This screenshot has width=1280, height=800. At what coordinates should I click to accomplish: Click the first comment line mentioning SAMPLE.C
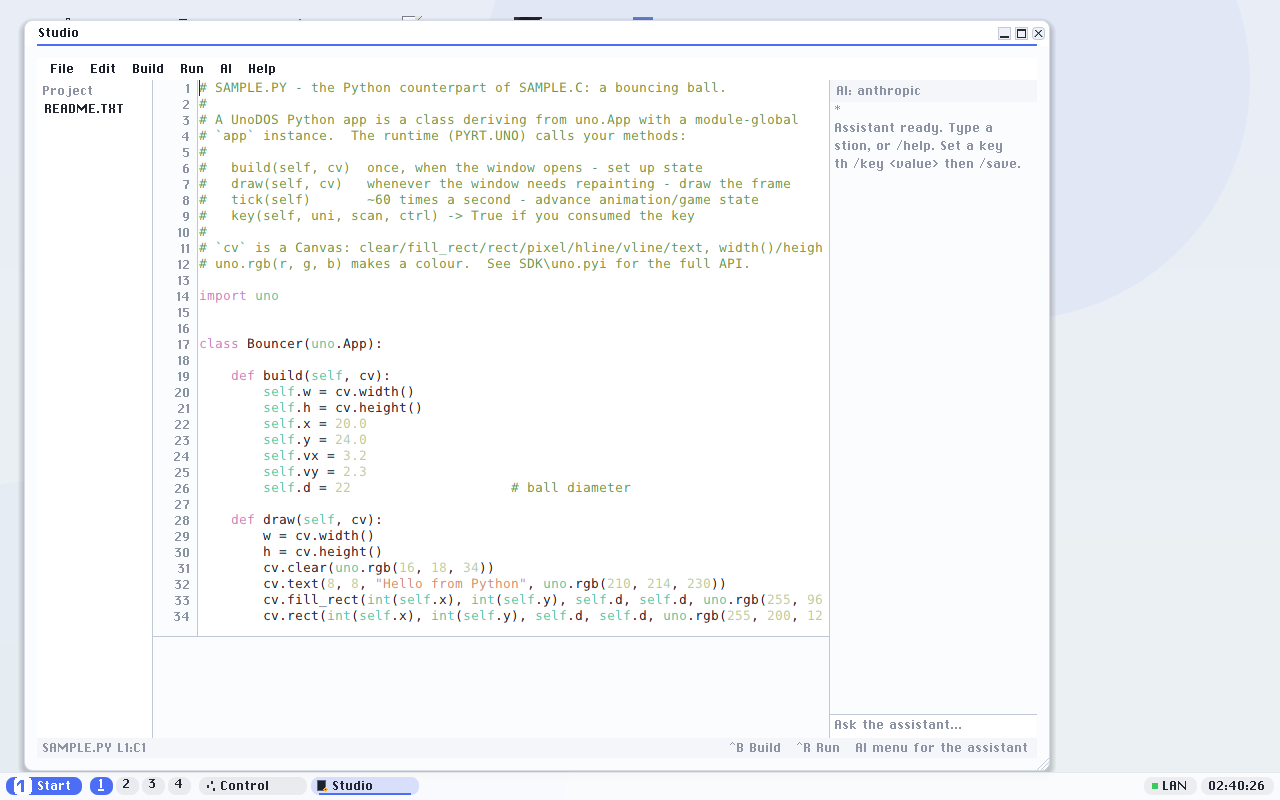[463, 88]
